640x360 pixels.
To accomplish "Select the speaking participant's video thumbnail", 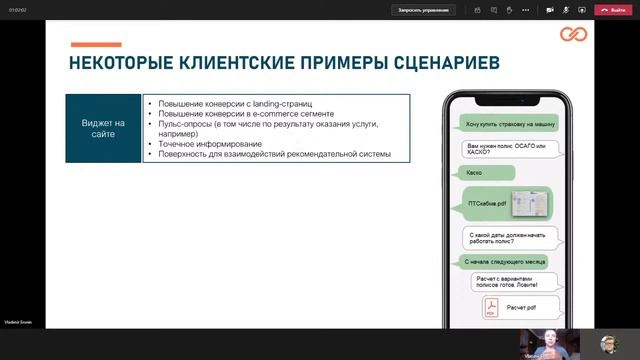I will (x=549, y=344).
